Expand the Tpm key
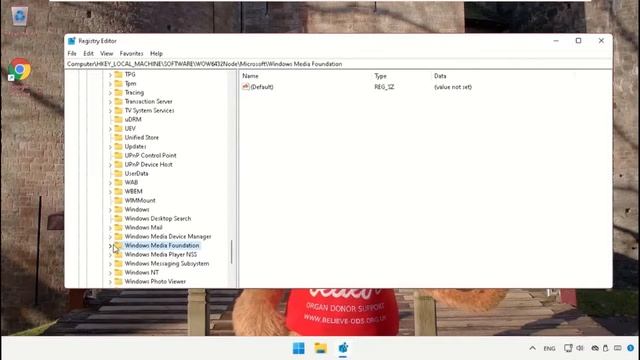Screen dimensions: 640x360 [110, 84]
